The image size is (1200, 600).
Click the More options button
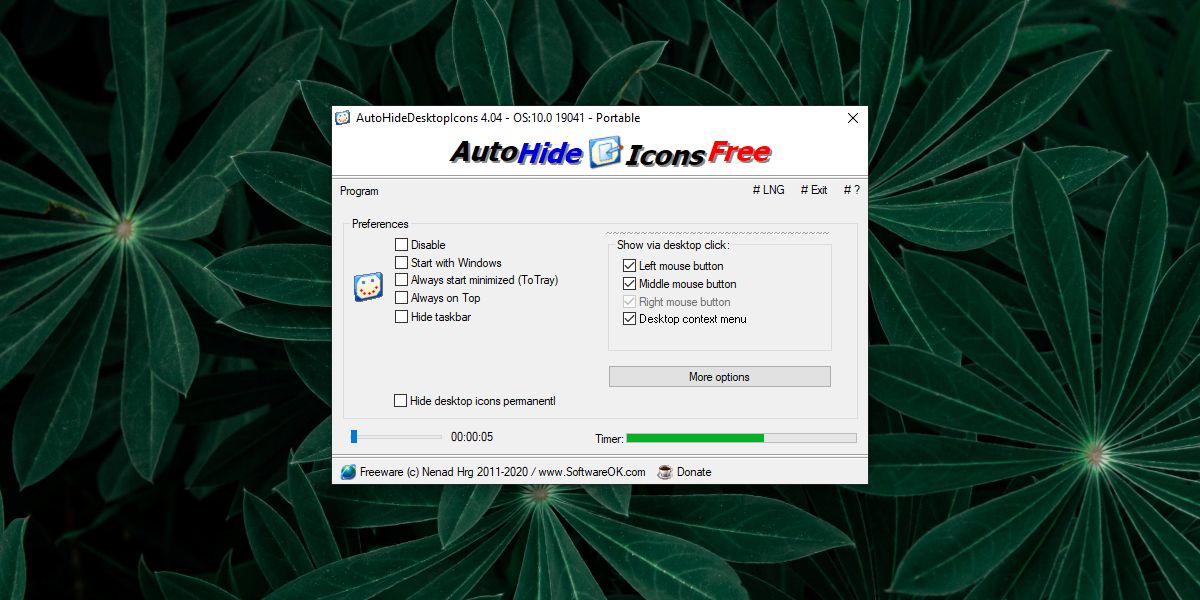[719, 376]
